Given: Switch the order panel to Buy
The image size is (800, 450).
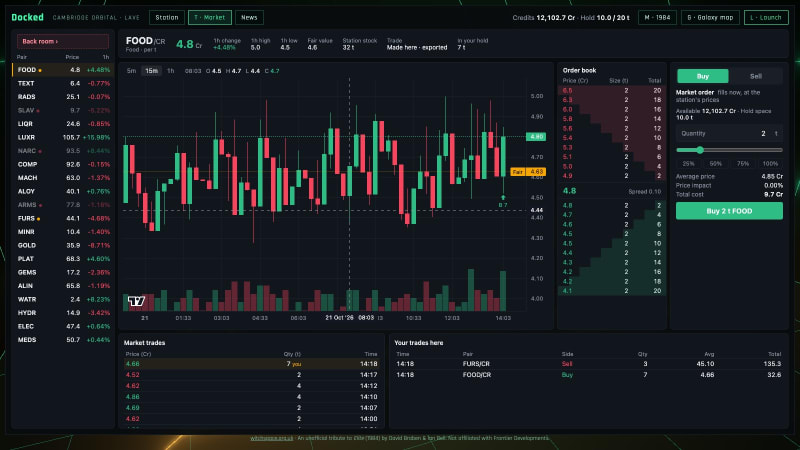Looking at the screenshot, I should click(703, 76).
